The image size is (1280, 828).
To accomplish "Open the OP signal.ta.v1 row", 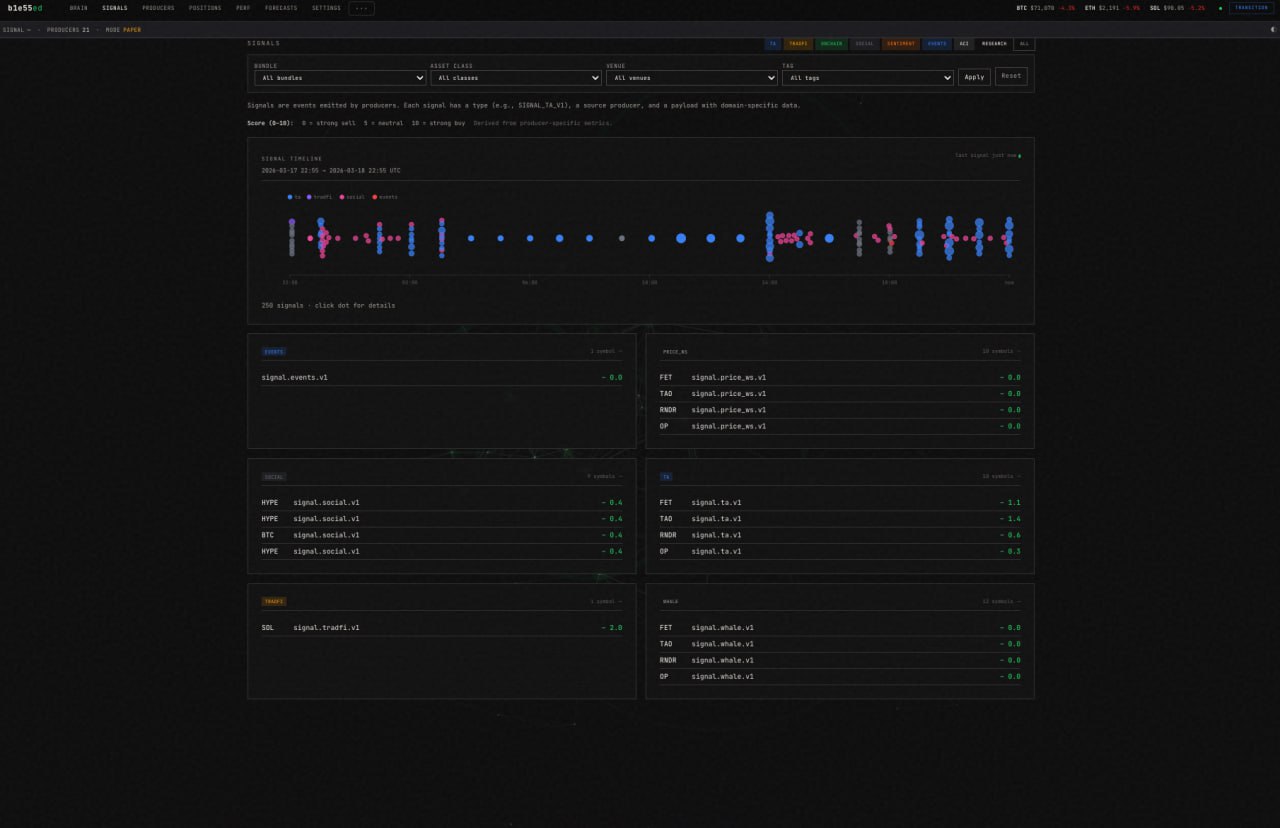I will [x=840, y=551].
